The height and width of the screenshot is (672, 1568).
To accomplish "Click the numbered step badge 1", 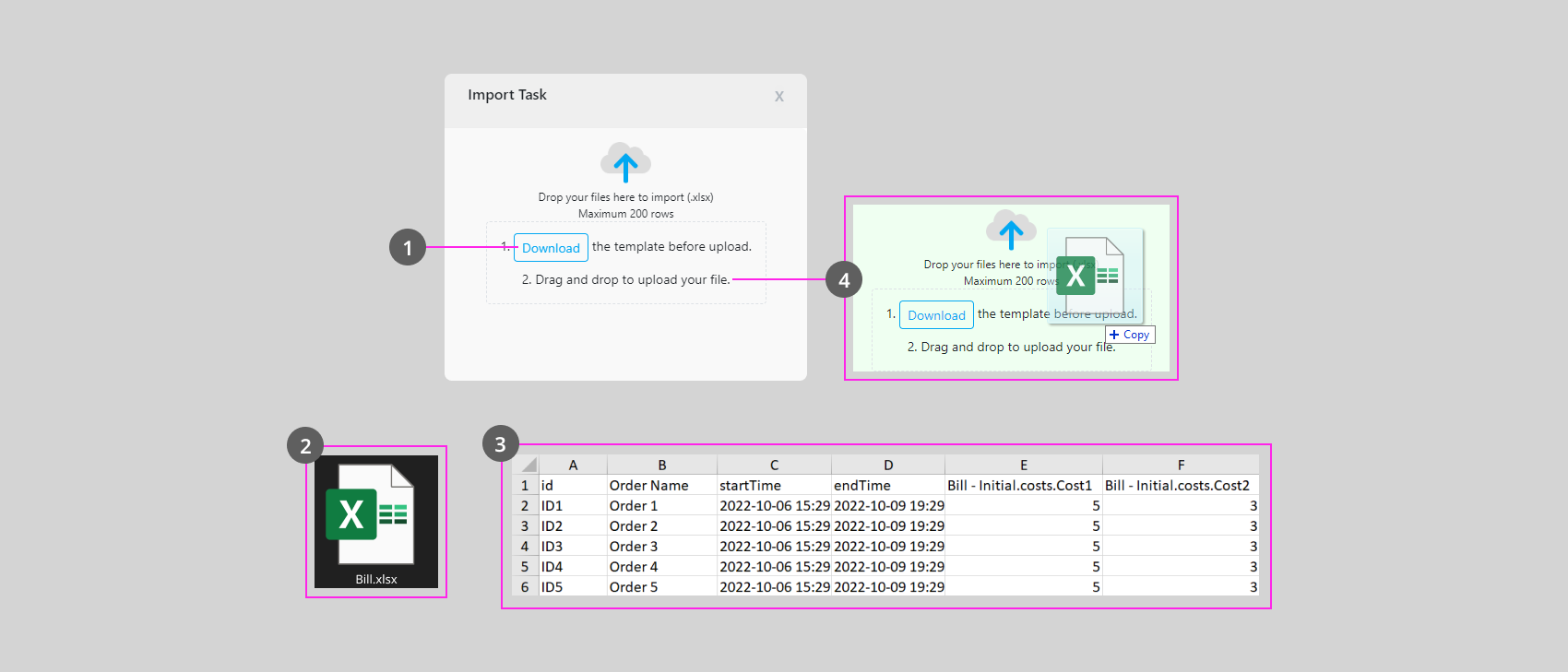I will [407, 247].
